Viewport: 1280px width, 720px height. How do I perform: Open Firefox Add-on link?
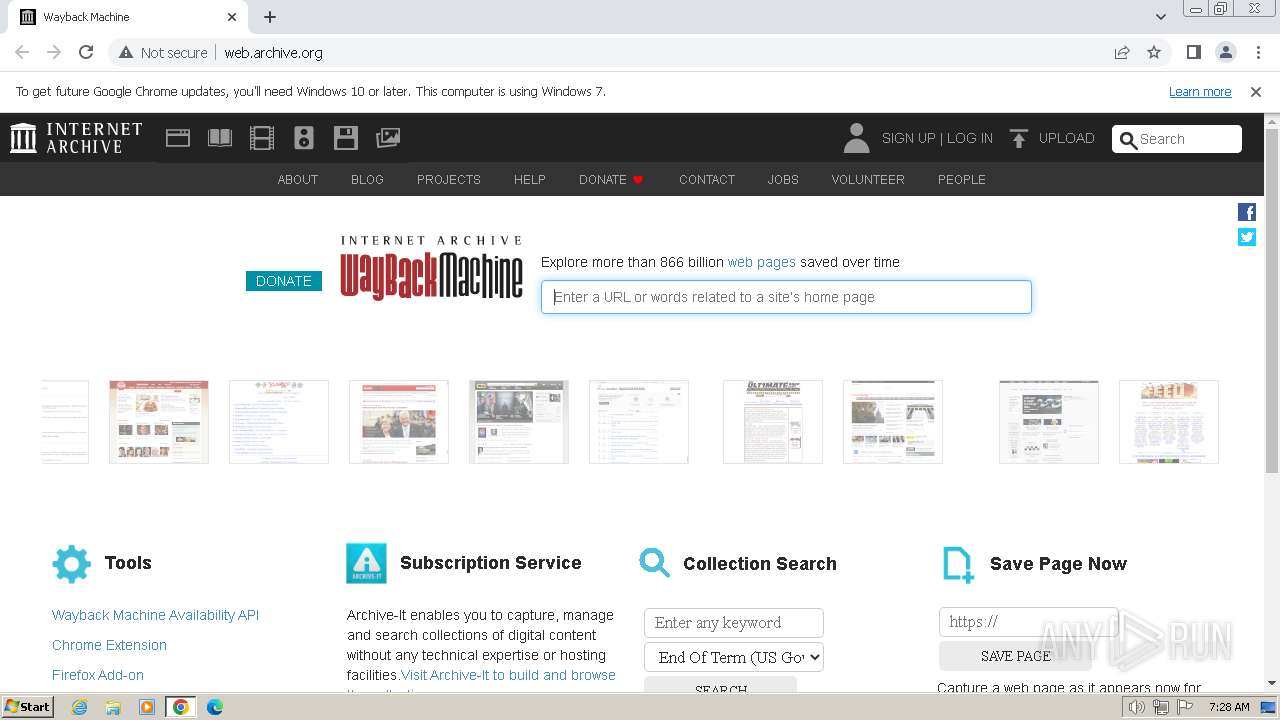(x=98, y=675)
